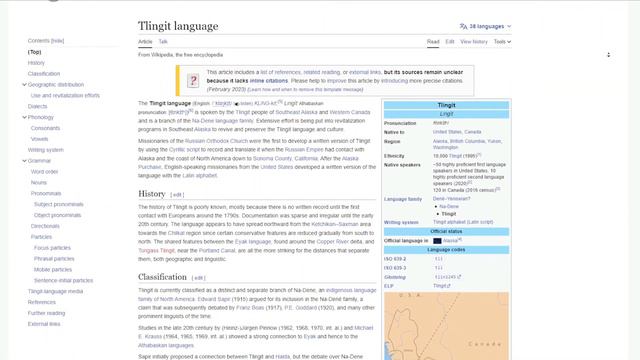The image size is (640, 360).
Task: Open the Edit tab
Action: click(x=450, y=42)
